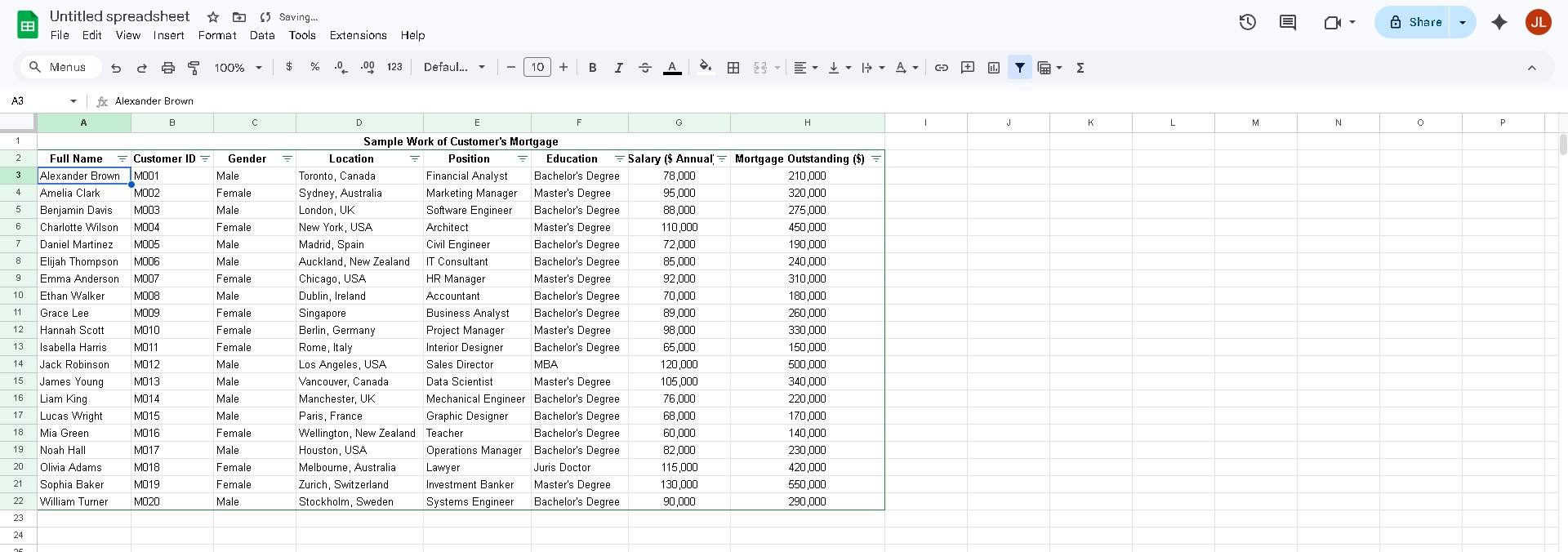Toggle bold formatting

point(593,68)
